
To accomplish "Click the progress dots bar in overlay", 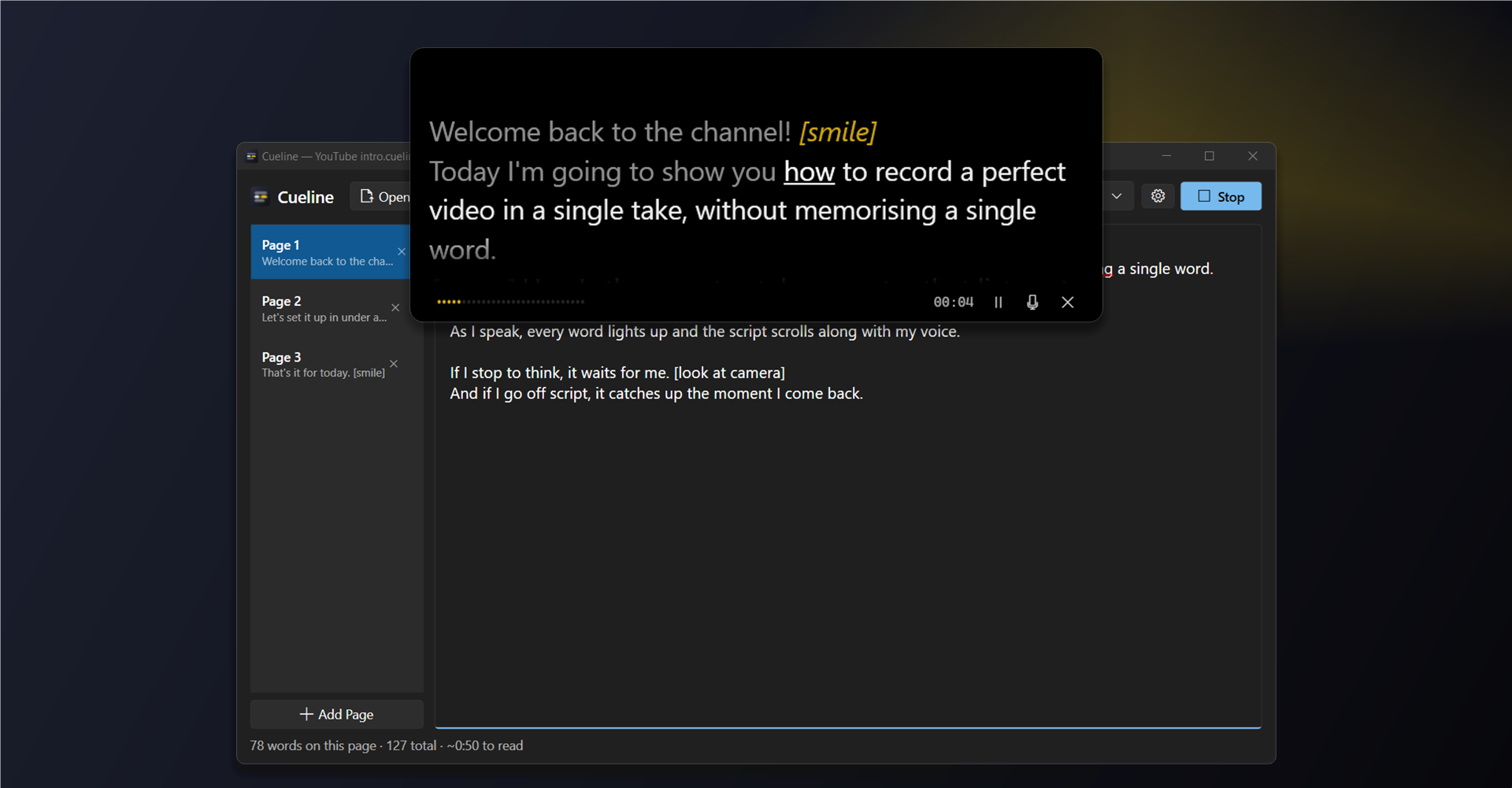I will 511,302.
